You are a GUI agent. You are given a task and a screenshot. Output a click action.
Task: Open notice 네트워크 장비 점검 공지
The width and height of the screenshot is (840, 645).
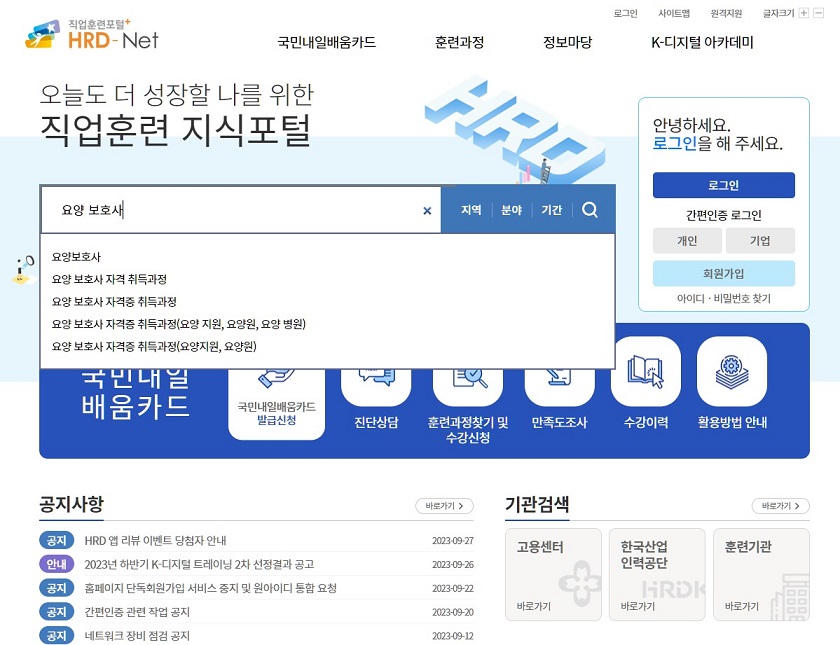click(x=137, y=636)
